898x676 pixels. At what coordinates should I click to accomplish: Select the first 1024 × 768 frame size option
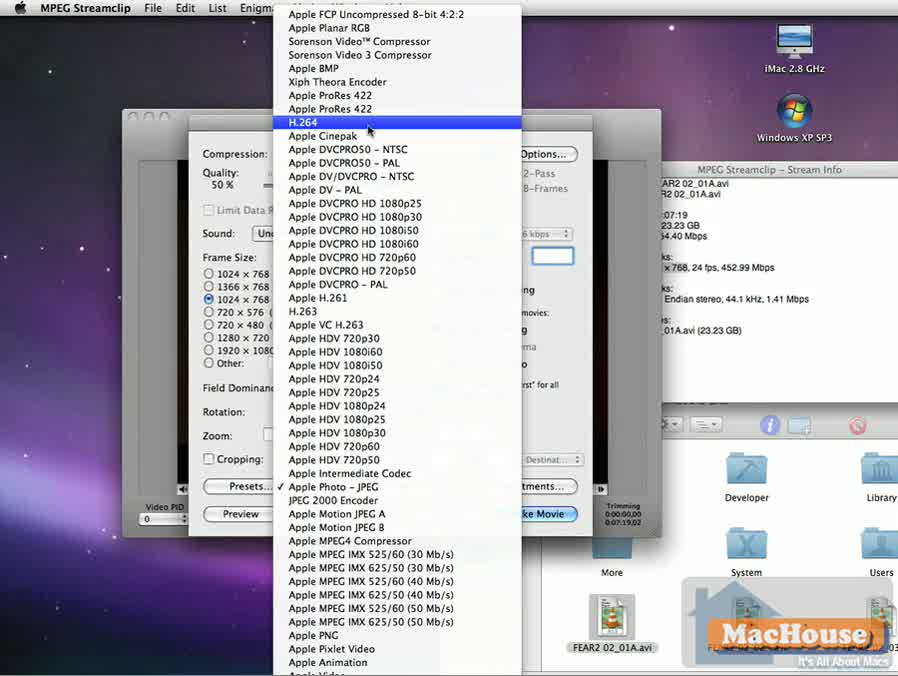pyautogui.click(x=208, y=274)
